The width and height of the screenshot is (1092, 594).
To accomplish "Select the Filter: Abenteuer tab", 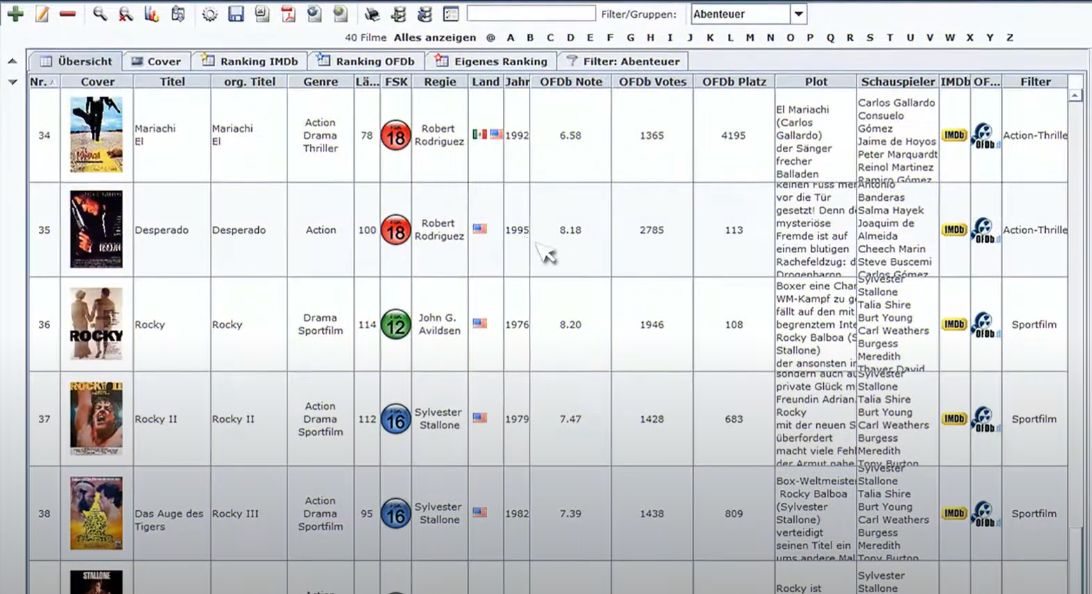I will 623,61.
